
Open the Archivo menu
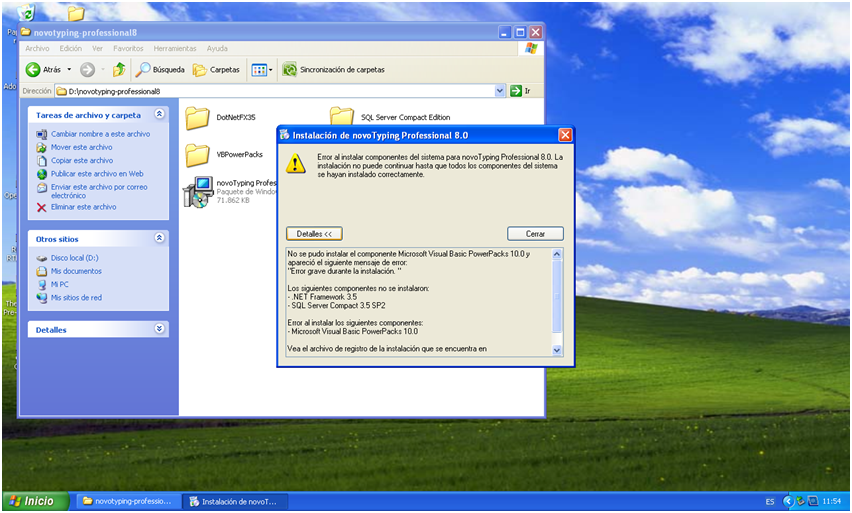pyautogui.click(x=37, y=48)
